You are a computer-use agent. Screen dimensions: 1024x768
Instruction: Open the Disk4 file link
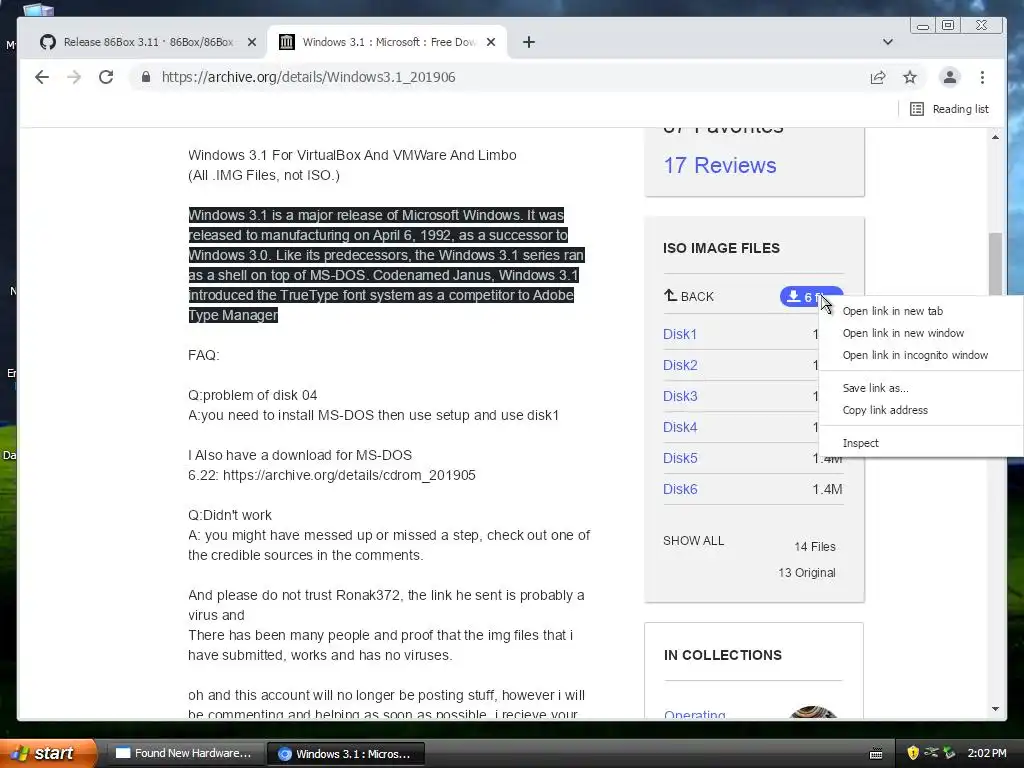click(x=680, y=427)
